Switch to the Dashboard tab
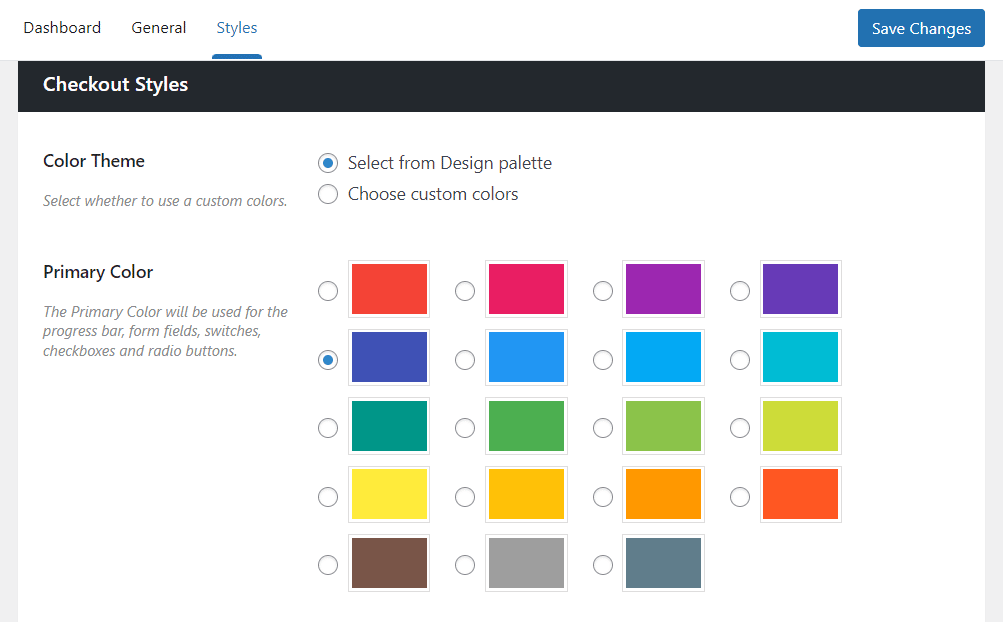 pyautogui.click(x=62, y=27)
